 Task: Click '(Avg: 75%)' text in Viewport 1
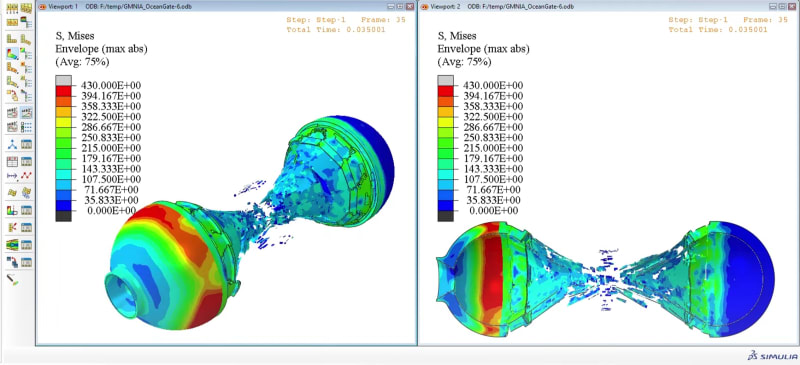(82, 63)
